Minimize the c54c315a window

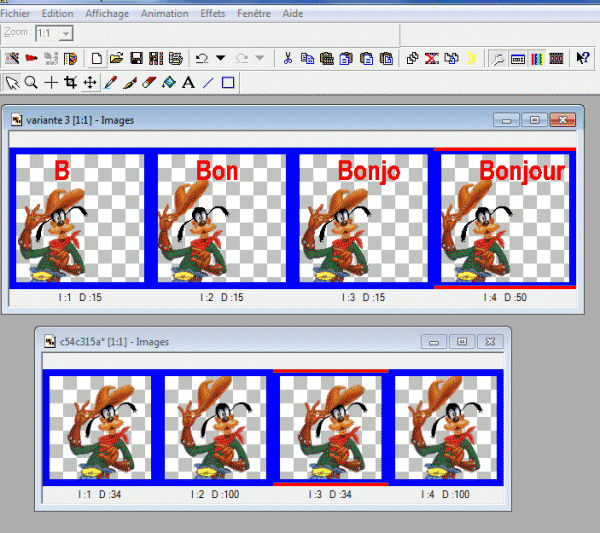tap(434, 342)
